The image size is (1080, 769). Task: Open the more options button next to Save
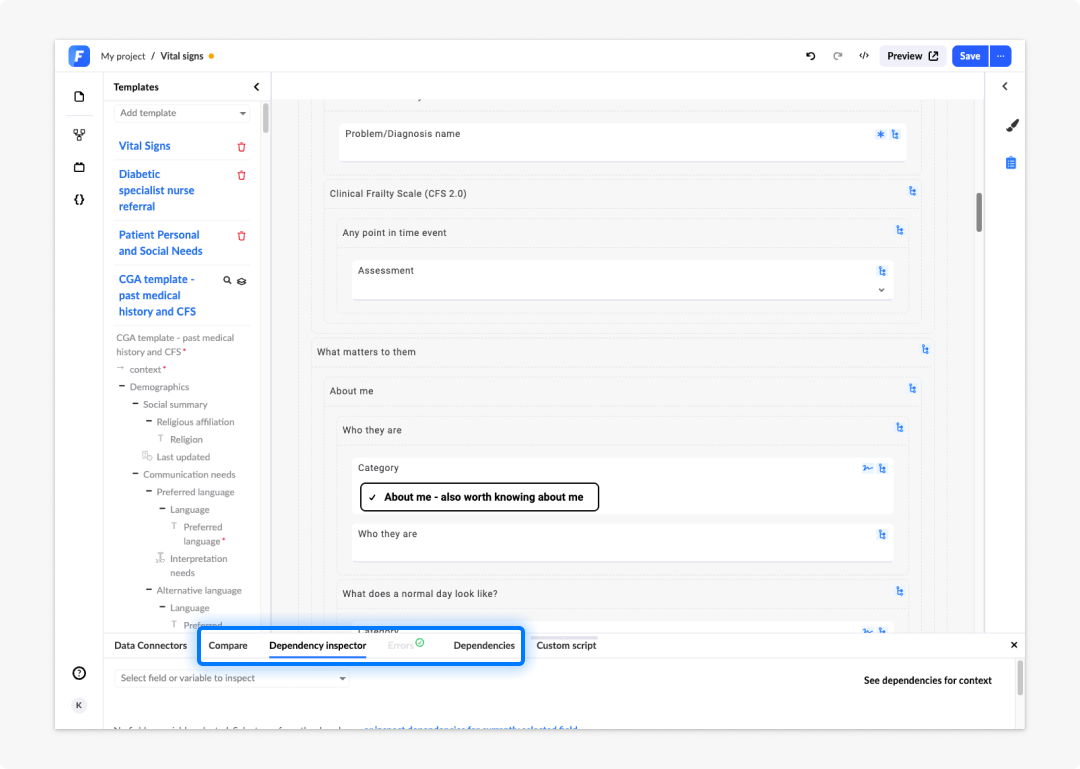[x=1000, y=56]
